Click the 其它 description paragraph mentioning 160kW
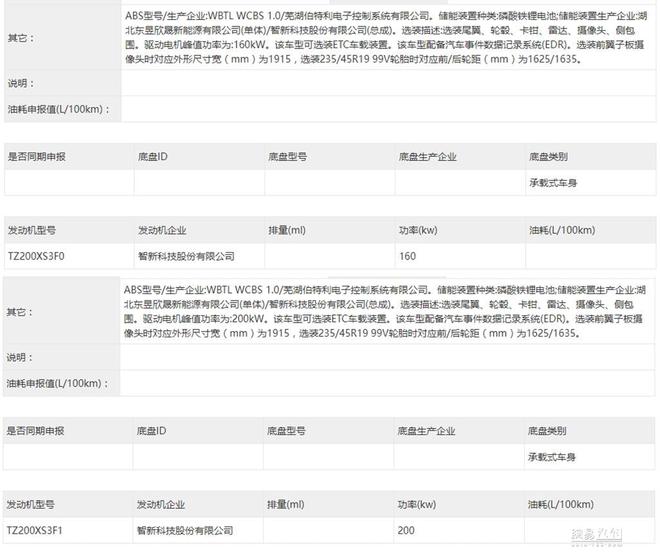 click(386, 37)
